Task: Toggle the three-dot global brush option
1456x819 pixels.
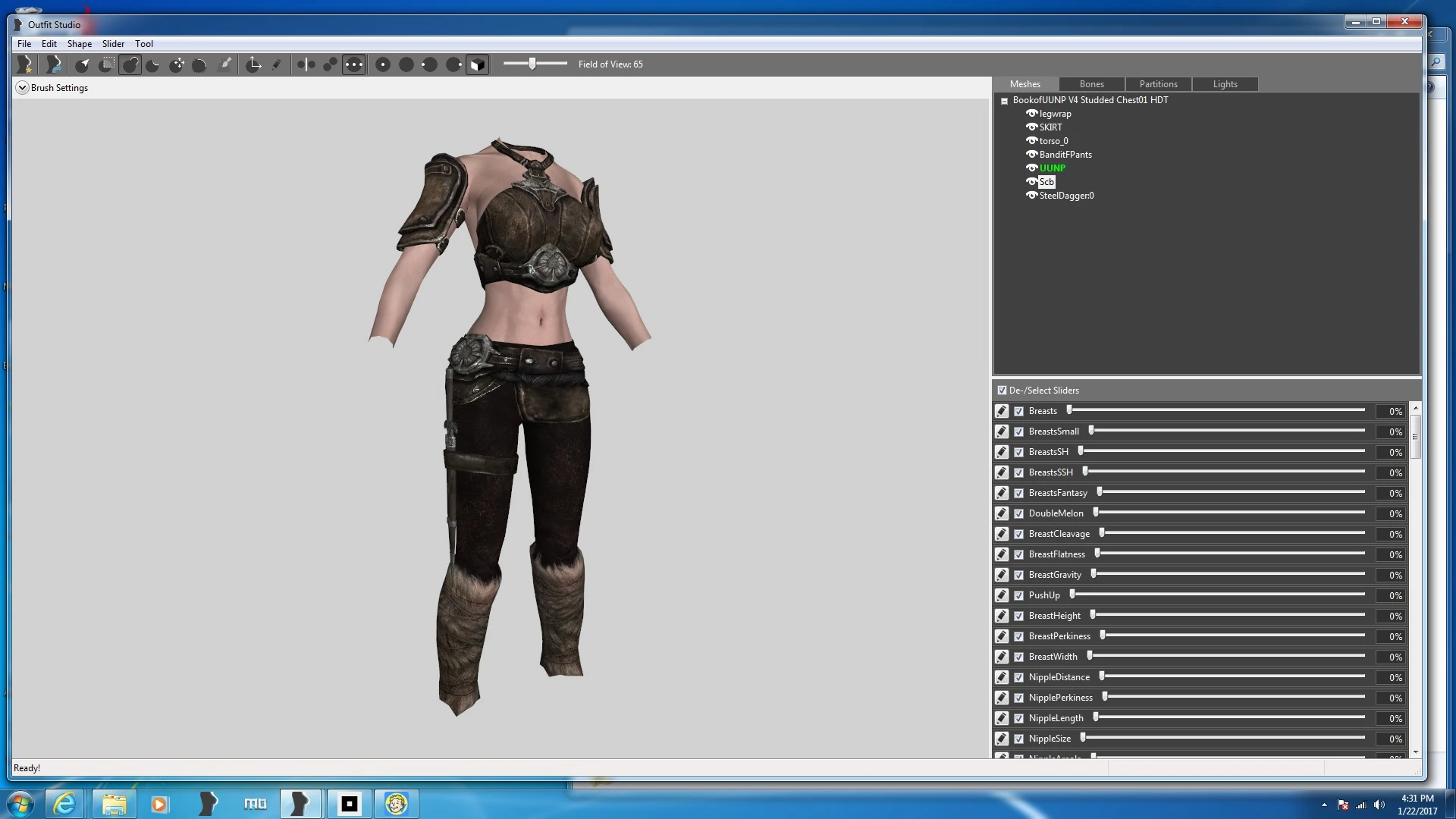Action: (354, 64)
